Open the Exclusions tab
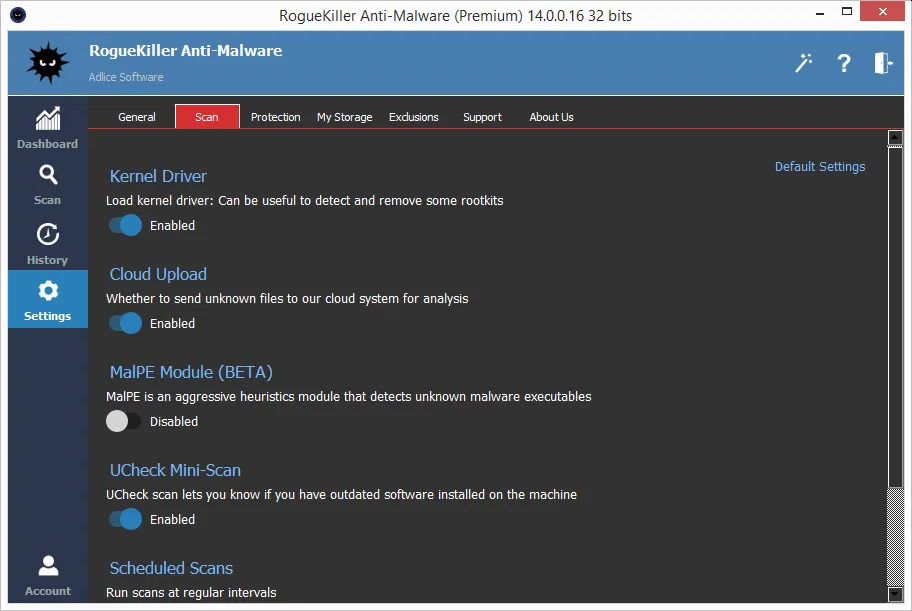The width and height of the screenshot is (912, 611). click(x=414, y=117)
